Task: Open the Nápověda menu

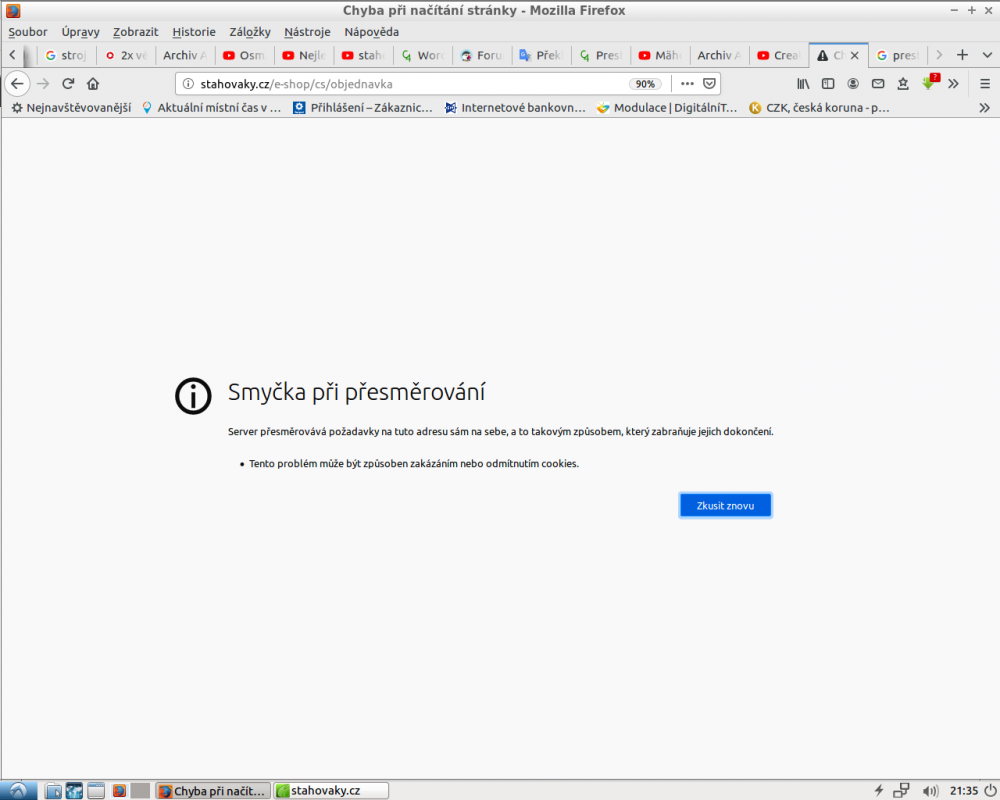Action: click(x=371, y=32)
